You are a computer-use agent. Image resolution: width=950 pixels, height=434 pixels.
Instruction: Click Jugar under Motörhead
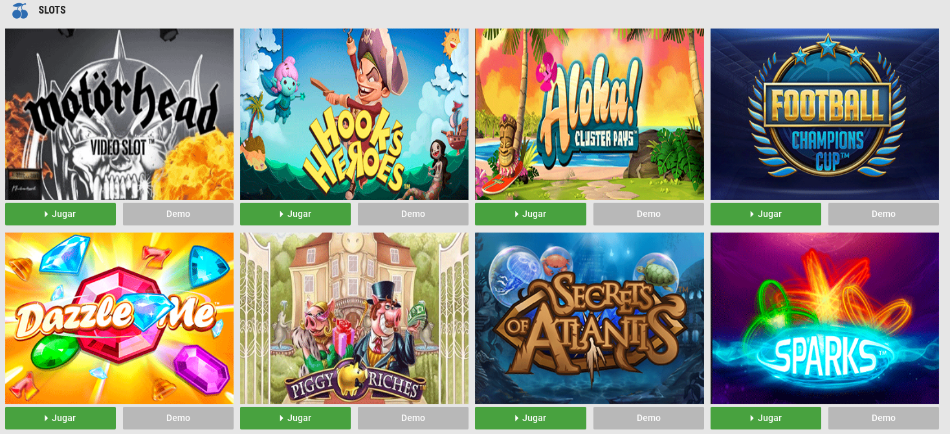[x=60, y=214]
